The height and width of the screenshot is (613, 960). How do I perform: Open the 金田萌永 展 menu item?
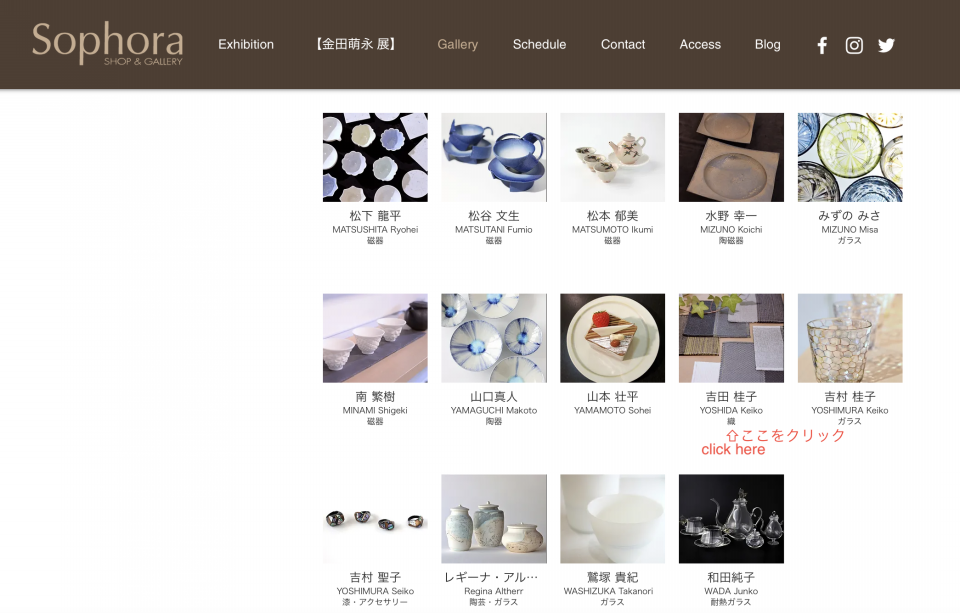[356, 44]
